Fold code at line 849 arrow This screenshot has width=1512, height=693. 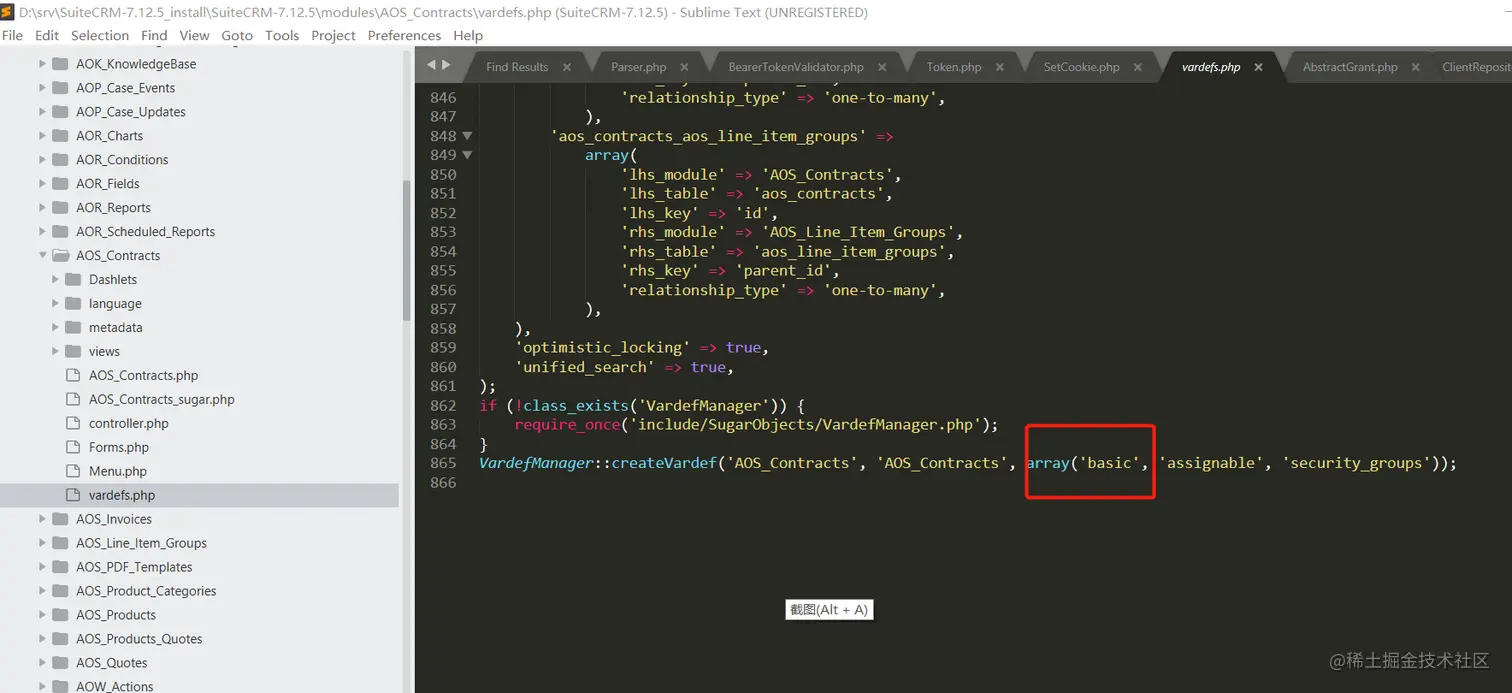[467, 155]
